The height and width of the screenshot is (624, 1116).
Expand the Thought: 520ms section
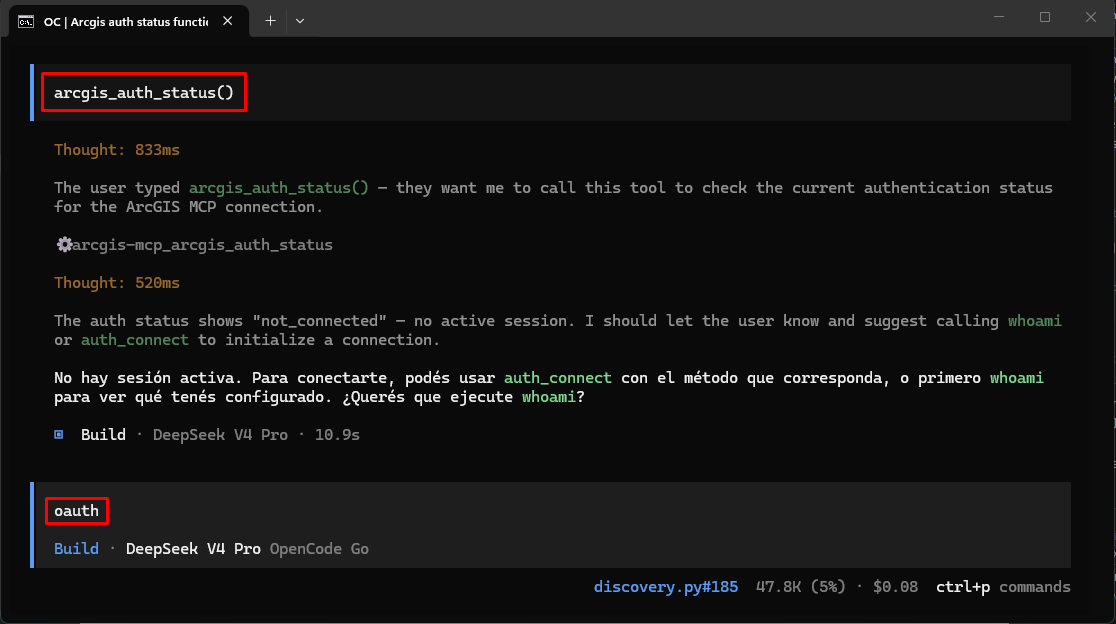click(117, 282)
